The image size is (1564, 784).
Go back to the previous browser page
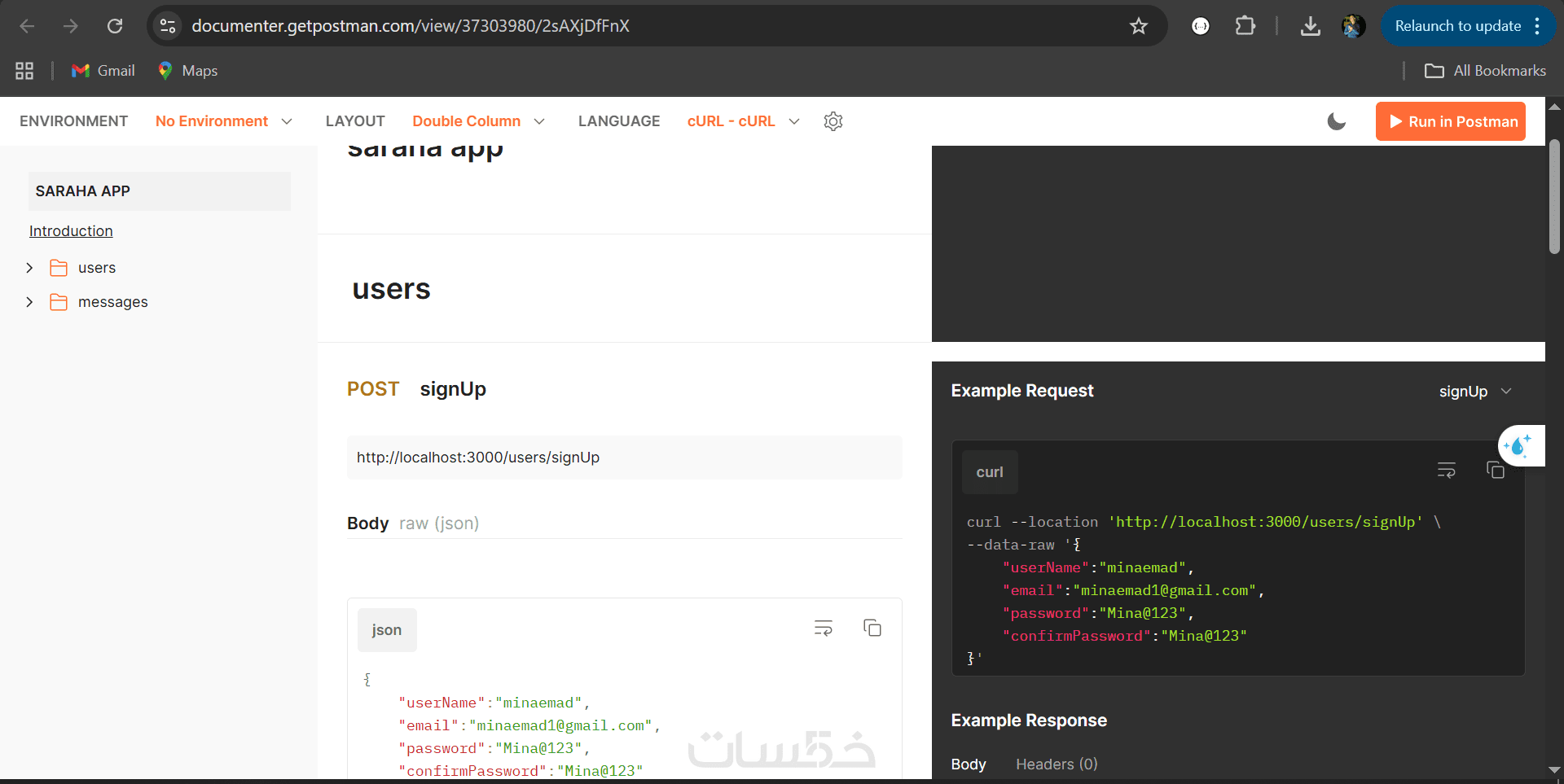(27, 26)
